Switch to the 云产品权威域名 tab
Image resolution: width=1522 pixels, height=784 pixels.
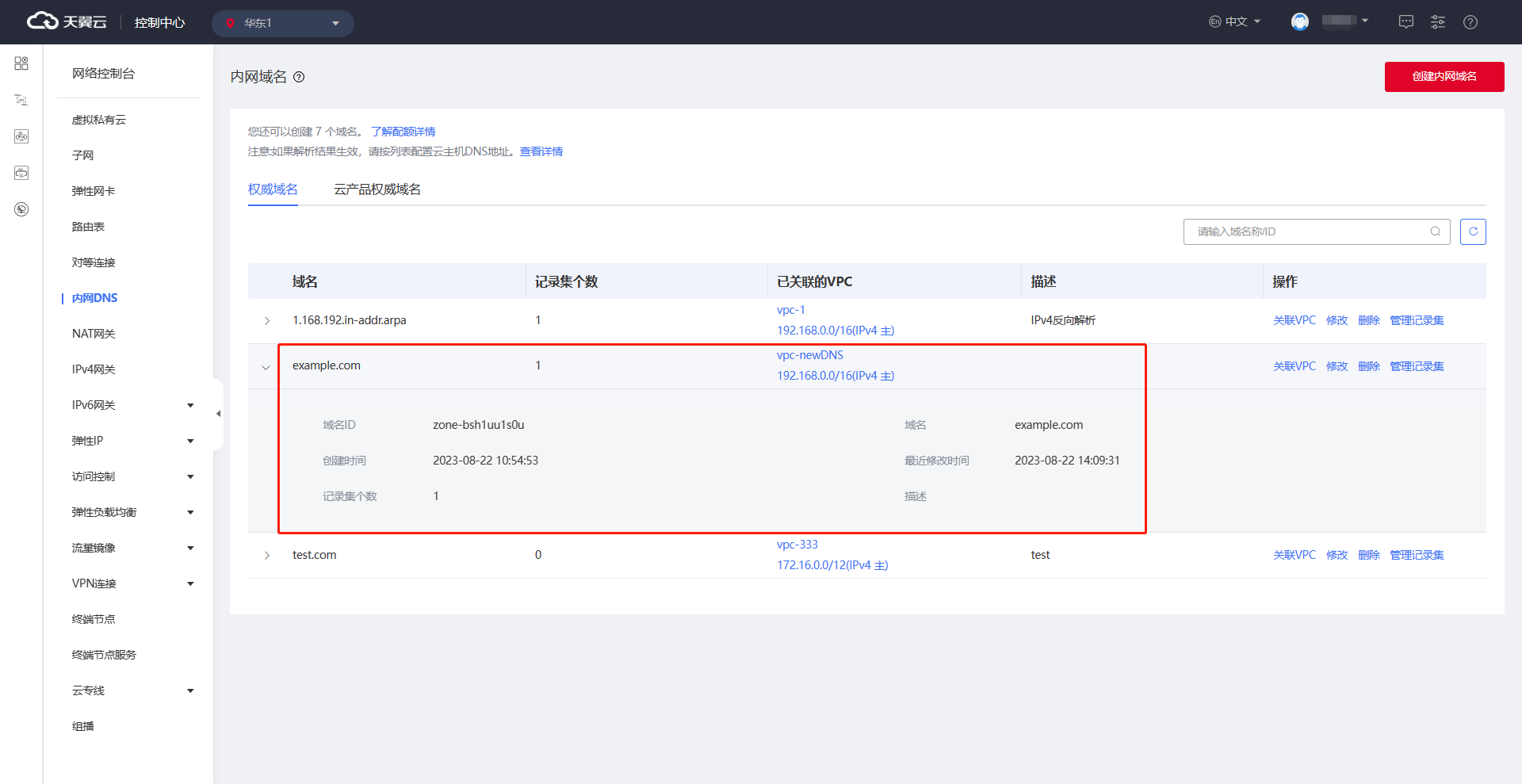[377, 189]
